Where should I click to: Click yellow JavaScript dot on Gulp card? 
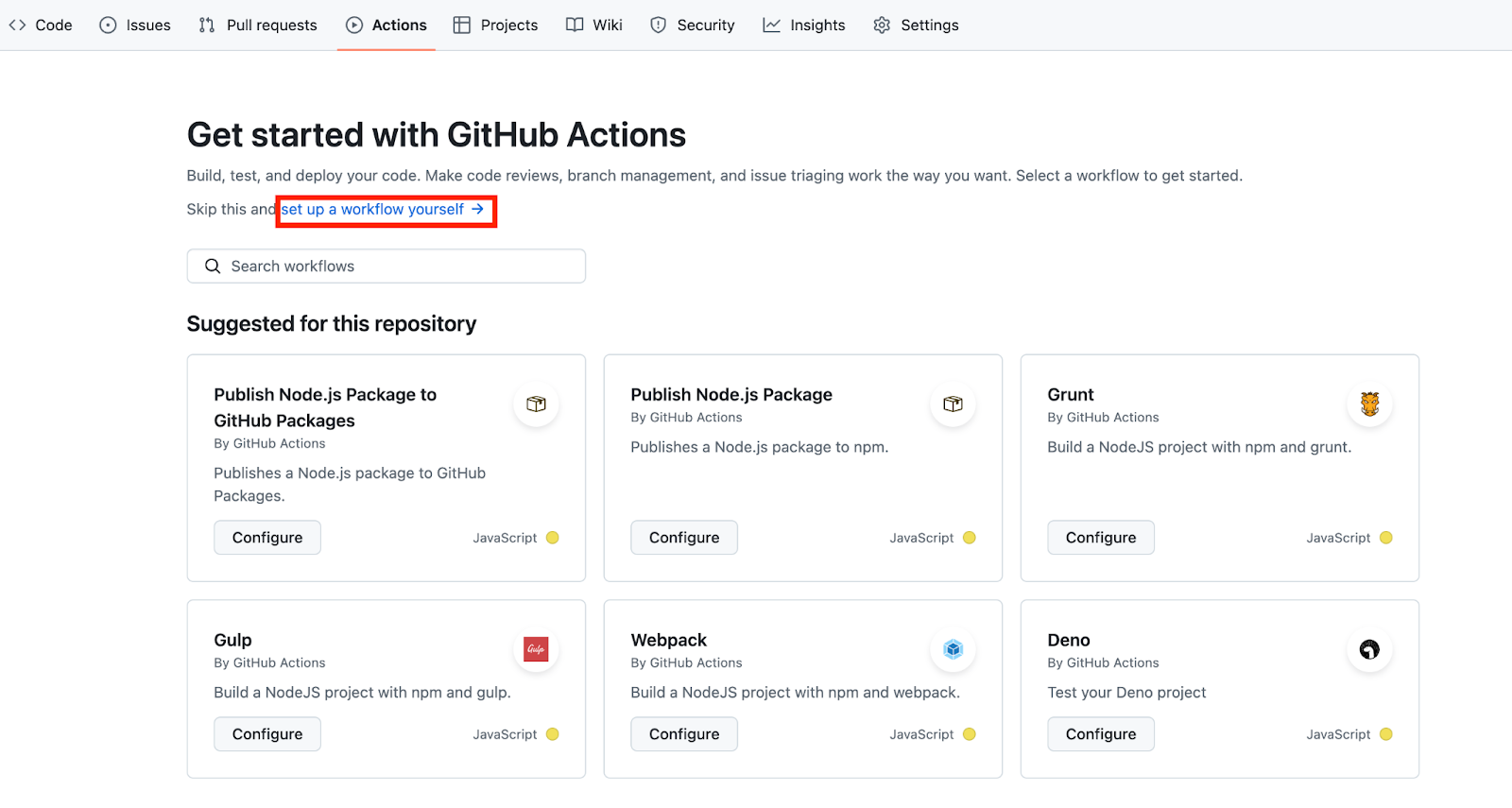point(553,734)
